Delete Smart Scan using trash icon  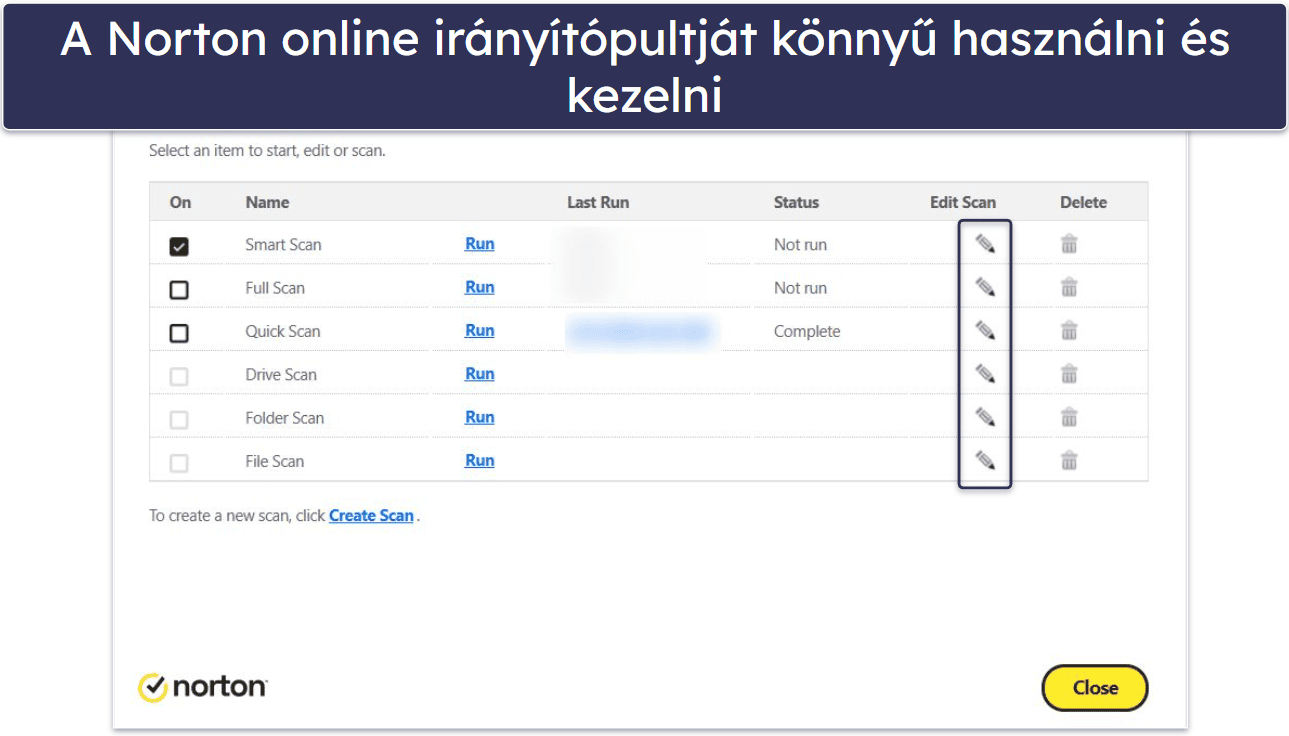[x=1069, y=244]
